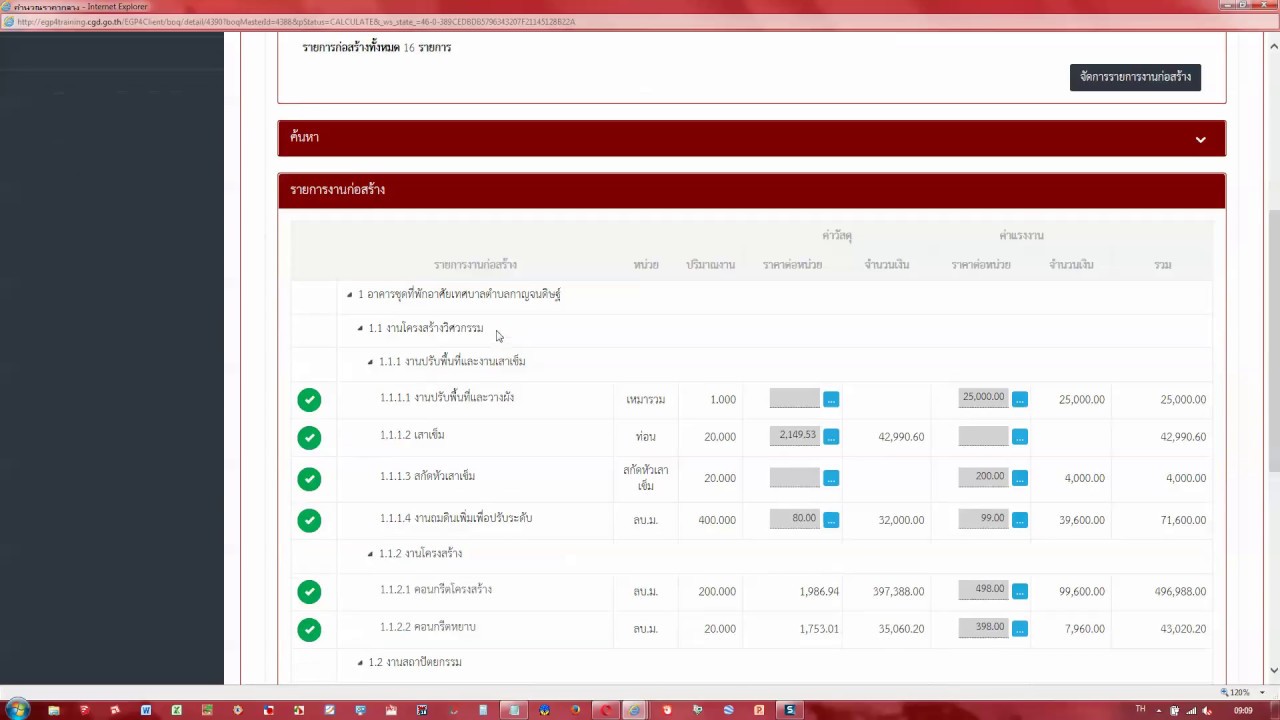Collapse 1.2 งานสถาปัตยกรรม node
1280x720 pixels.
(x=360, y=662)
